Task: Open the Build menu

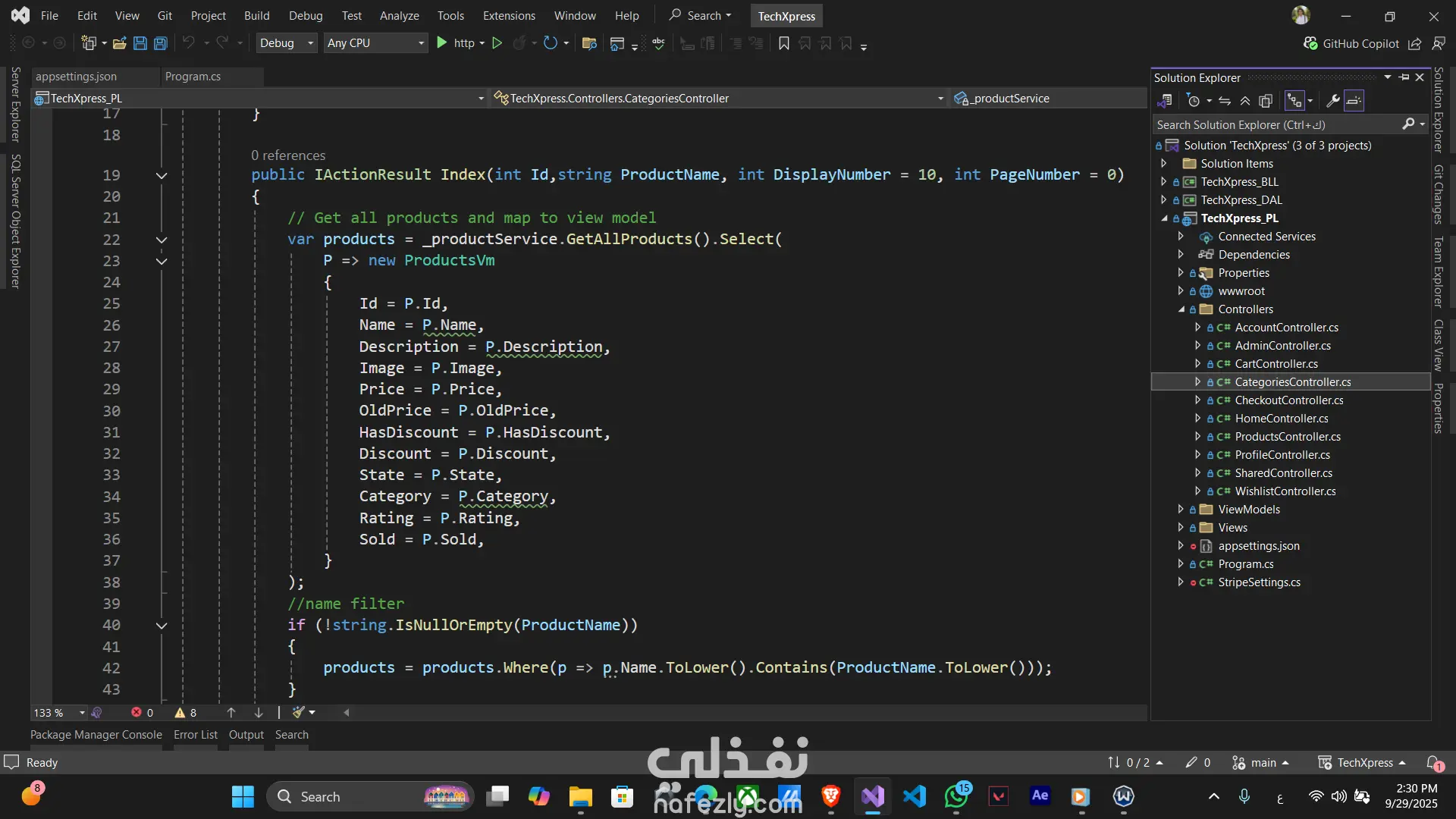Action: coord(256,15)
